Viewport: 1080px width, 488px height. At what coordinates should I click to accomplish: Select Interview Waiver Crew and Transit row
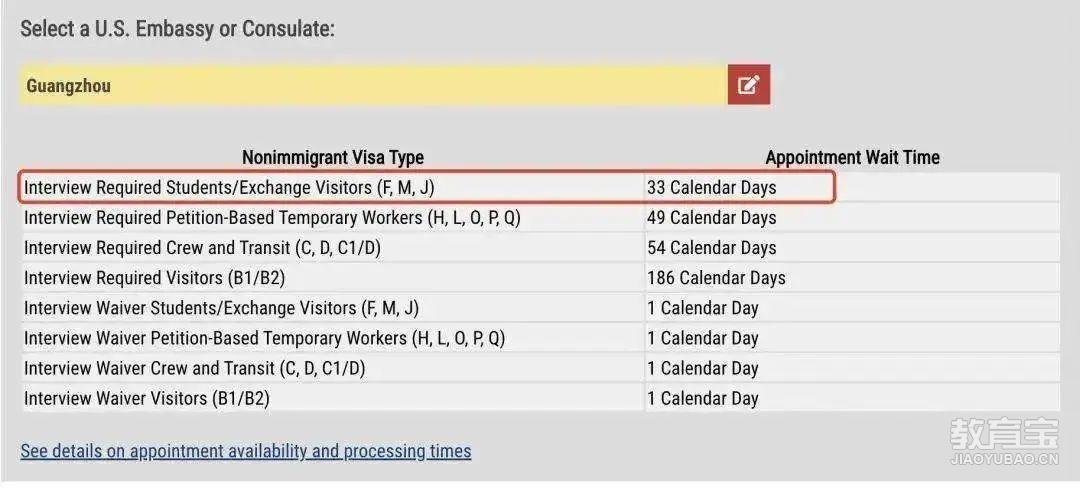pos(541,368)
